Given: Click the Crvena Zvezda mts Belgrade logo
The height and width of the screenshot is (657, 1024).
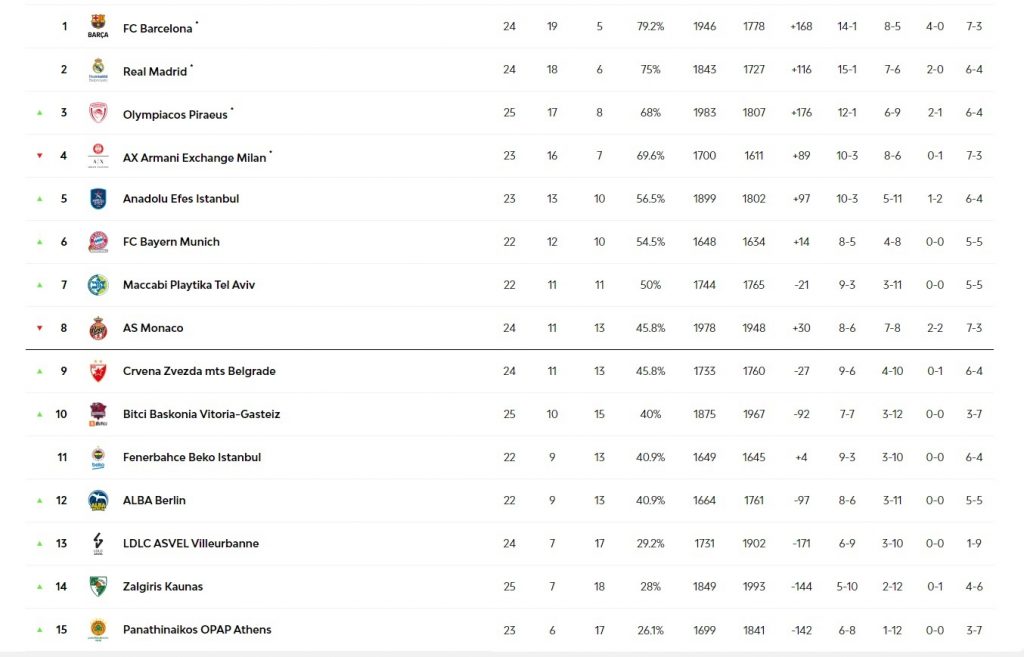Looking at the screenshot, I should tap(98, 371).
